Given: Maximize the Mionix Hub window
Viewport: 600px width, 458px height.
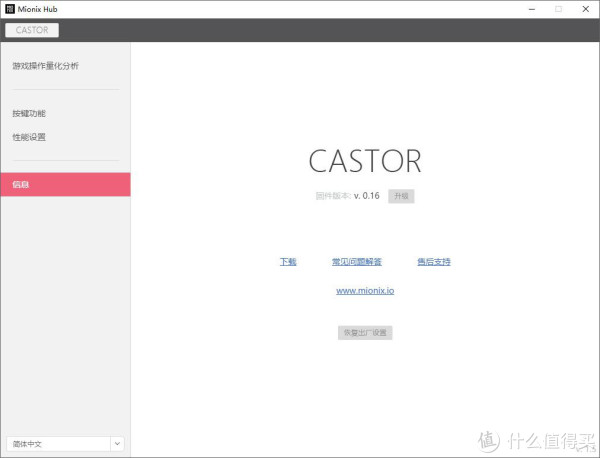Looking at the screenshot, I should (x=557, y=9).
